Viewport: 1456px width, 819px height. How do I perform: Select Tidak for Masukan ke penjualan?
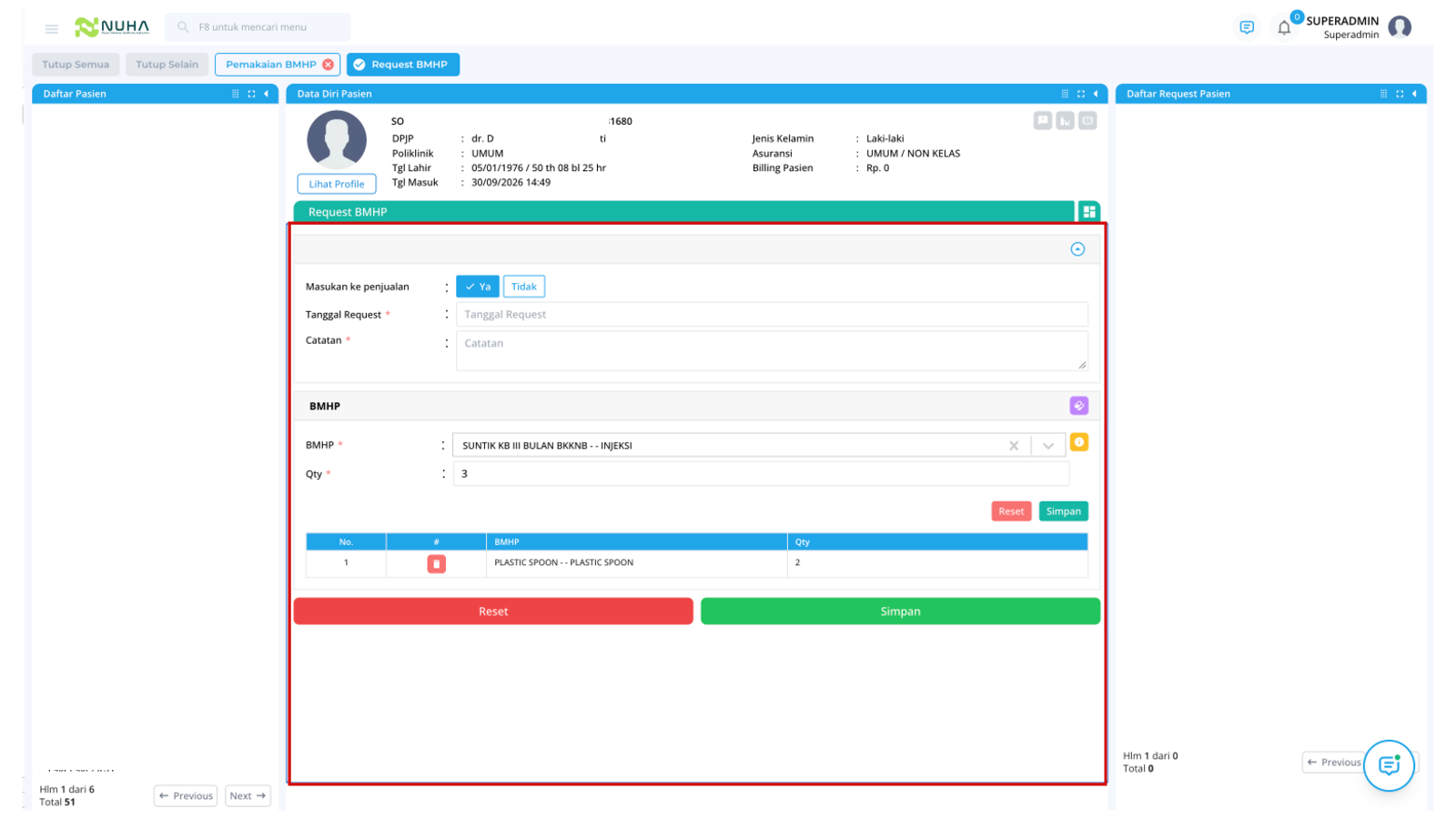524,287
